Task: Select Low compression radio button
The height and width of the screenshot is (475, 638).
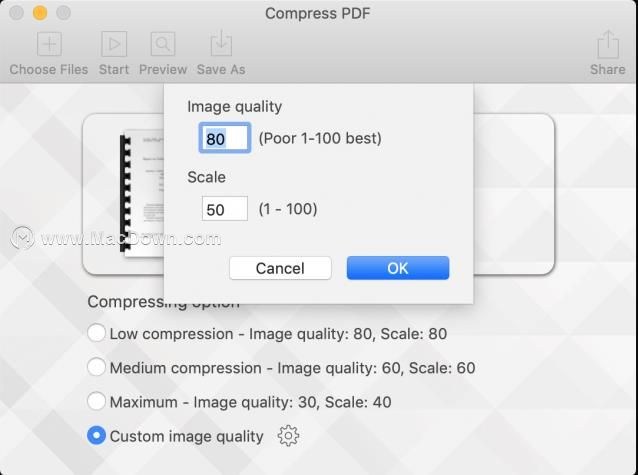Action: click(96, 333)
